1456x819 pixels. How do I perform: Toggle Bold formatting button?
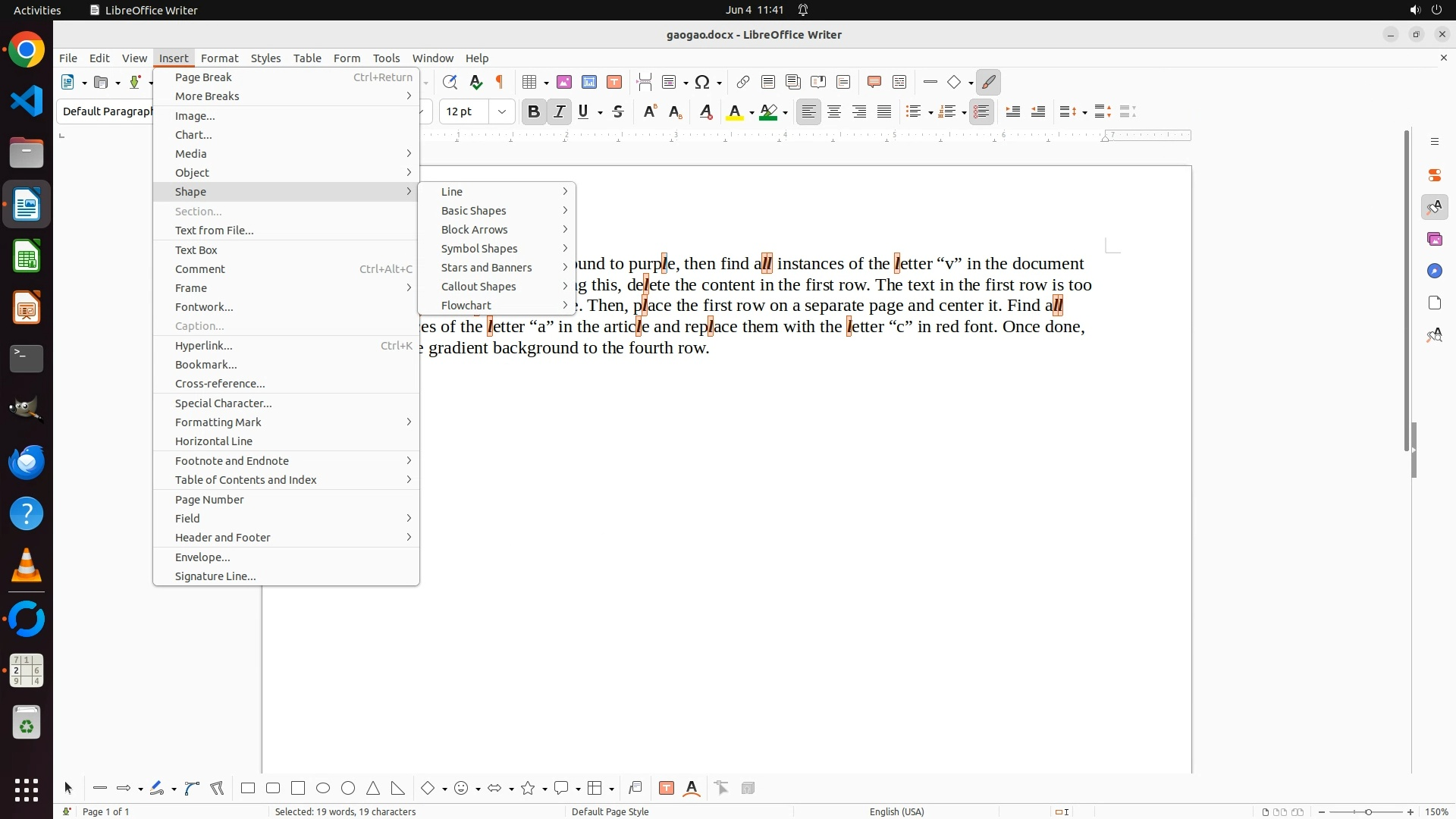coord(533,112)
